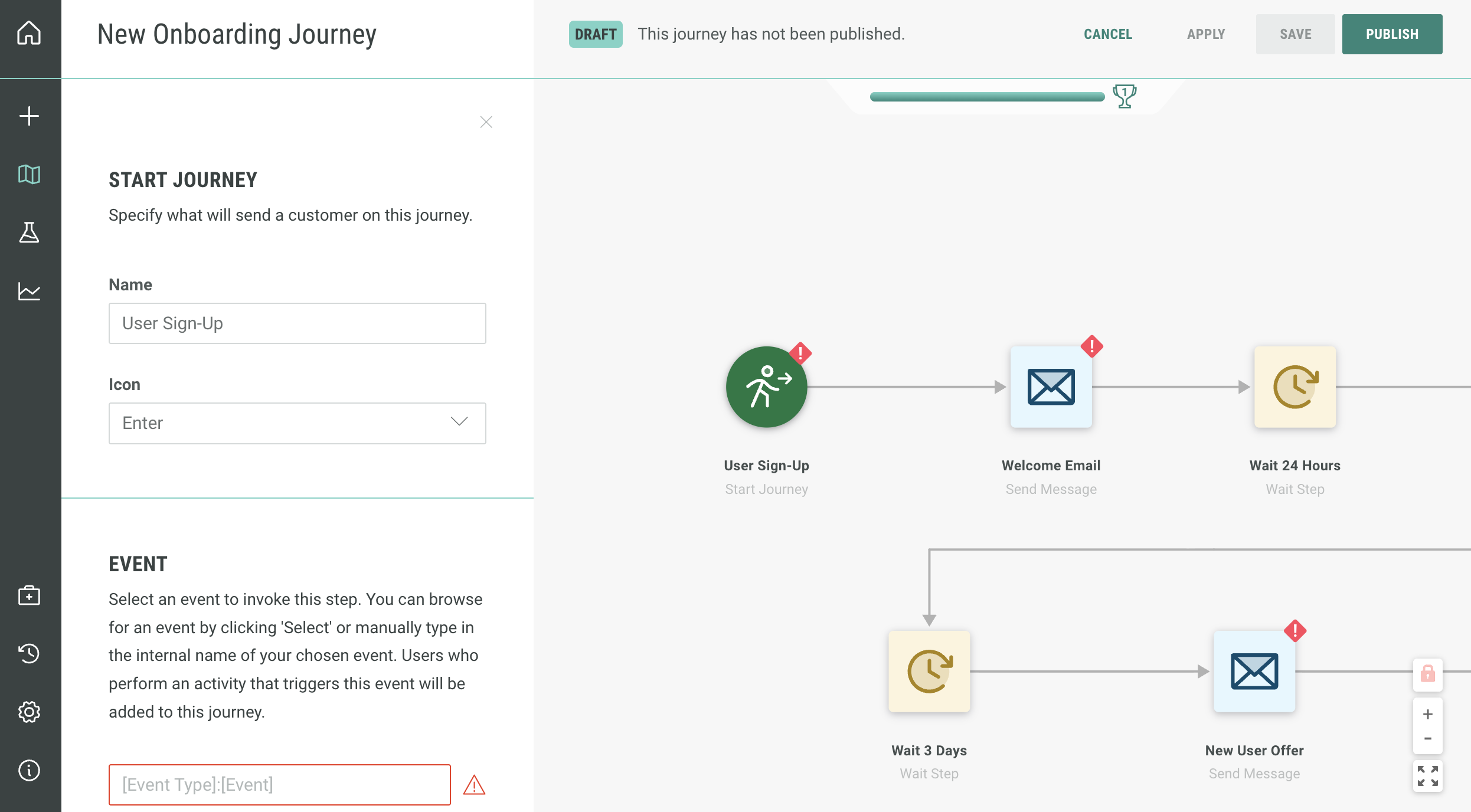Click the Publish button
This screenshot has height=812, width=1471.
click(x=1392, y=34)
